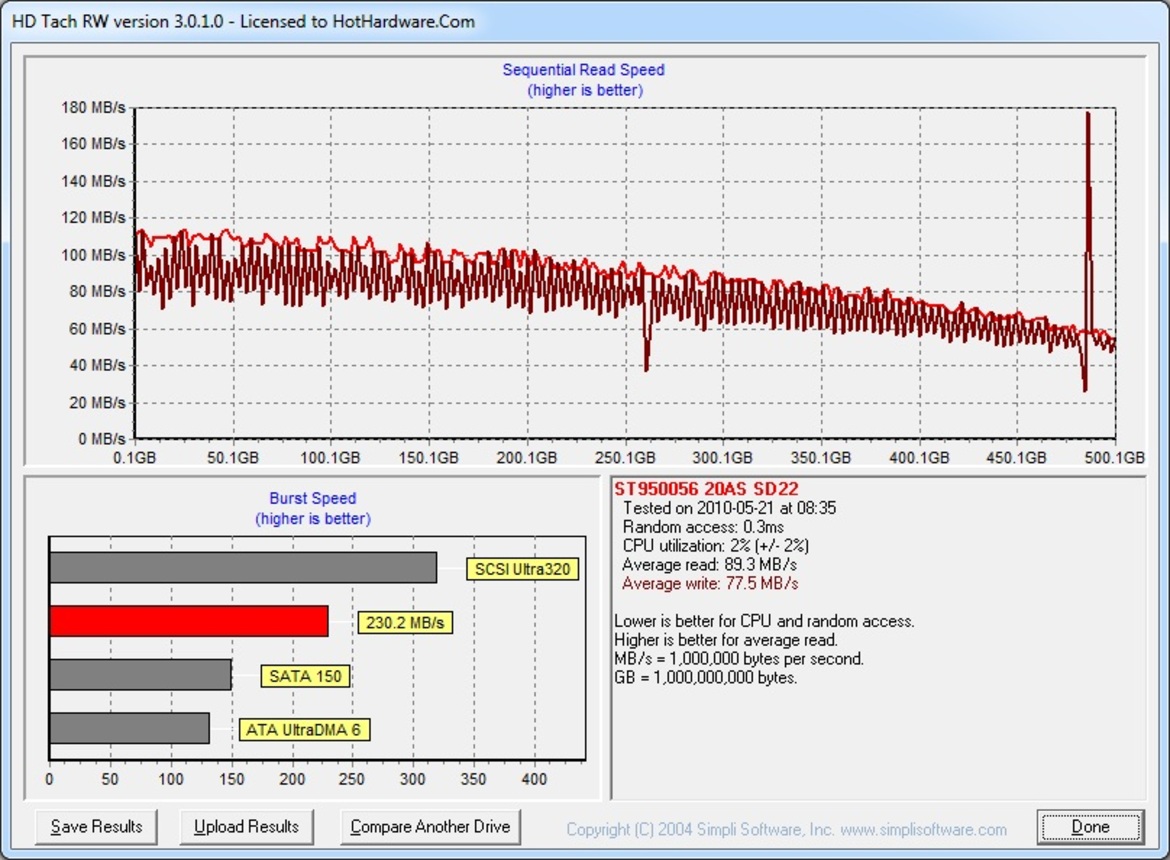
Task: Click 'GB = 1,000,000,000 bytes.' text
Action: click(x=706, y=677)
